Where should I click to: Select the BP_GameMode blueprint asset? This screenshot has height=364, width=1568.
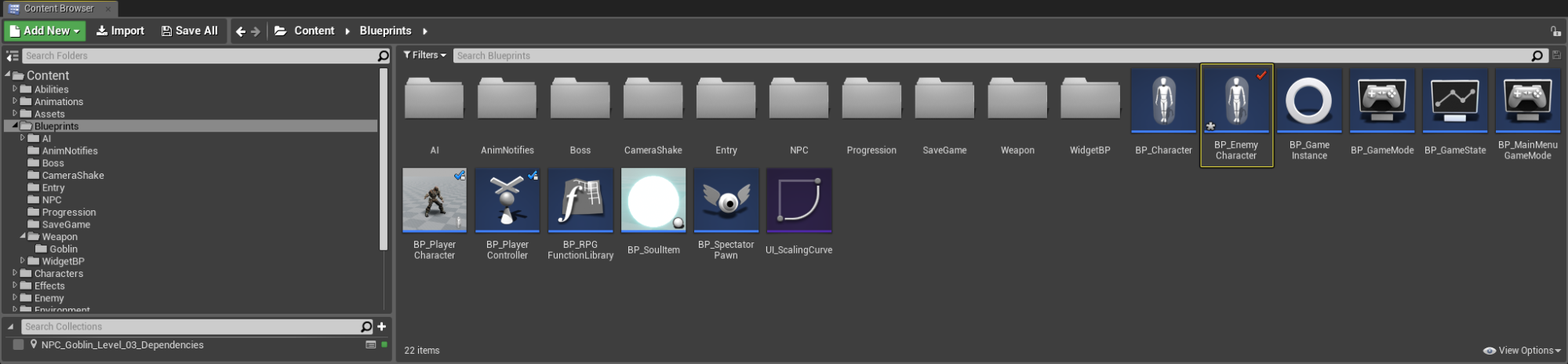(1381, 113)
